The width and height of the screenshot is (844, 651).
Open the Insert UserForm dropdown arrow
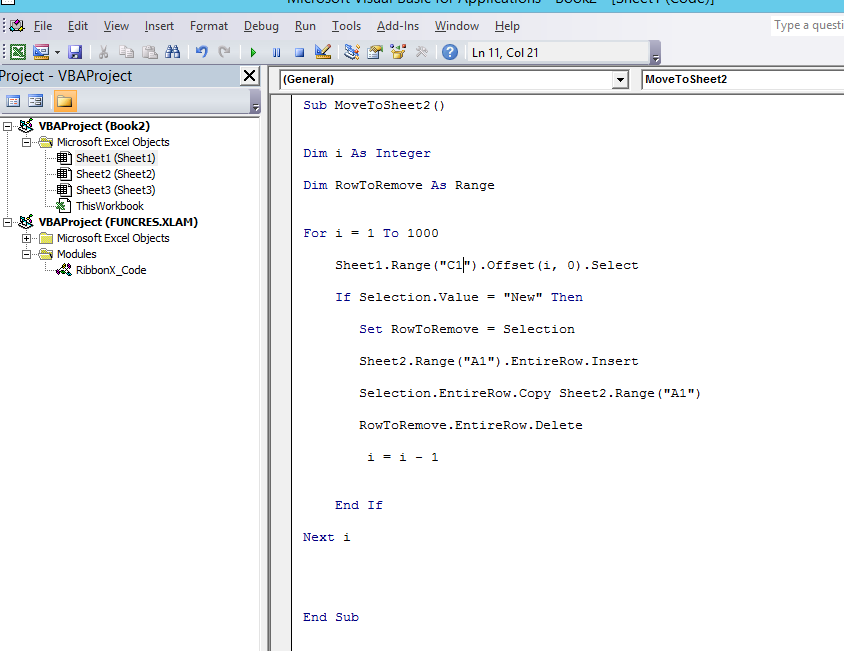(57, 52)
